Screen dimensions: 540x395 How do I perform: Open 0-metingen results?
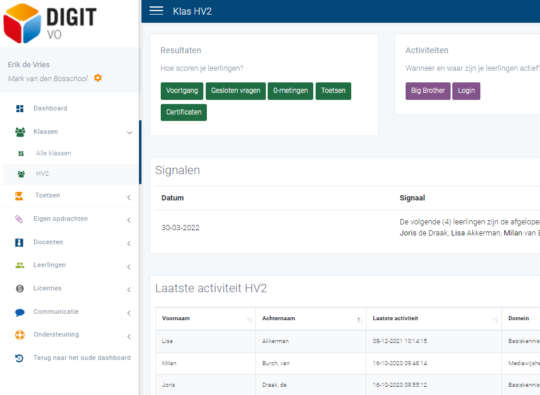(x=290, y=91)
